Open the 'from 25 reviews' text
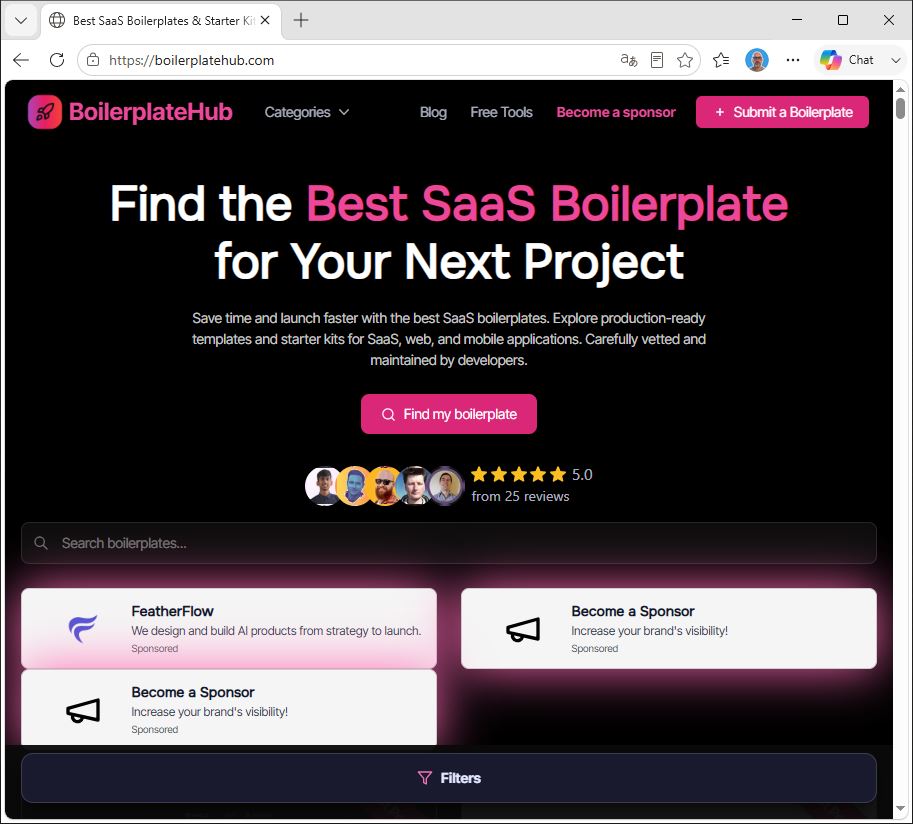Screen dimensions: 913x824 (520, 496)
